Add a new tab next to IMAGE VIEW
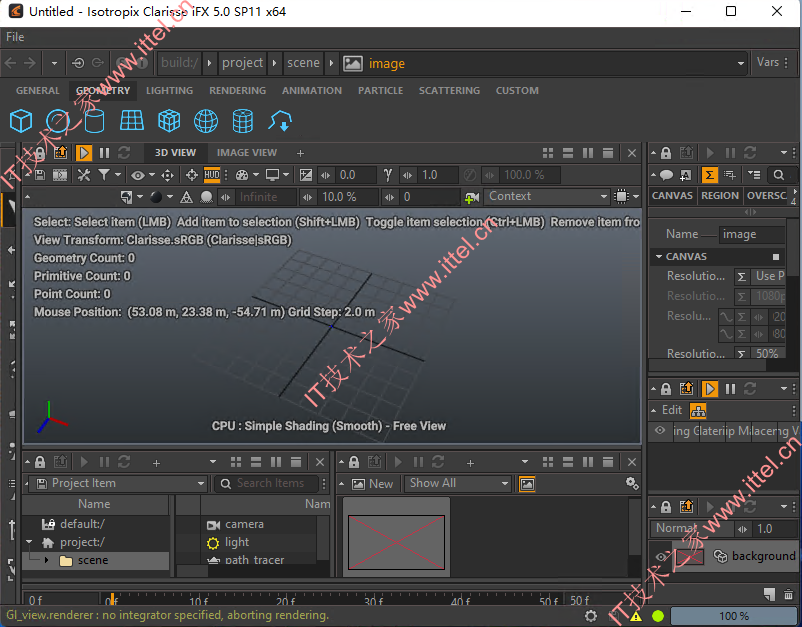 coord(300,153)
